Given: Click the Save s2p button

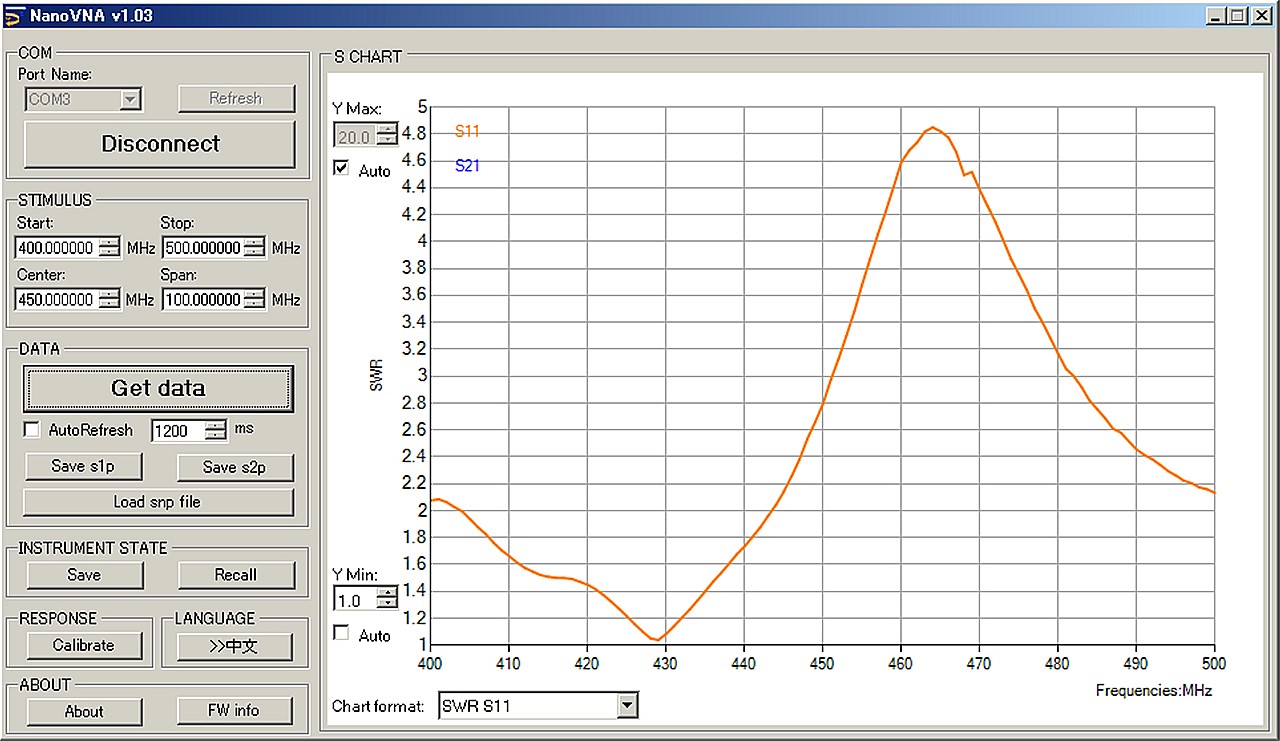Looking at the screenshot, I should pyautogui.click(x=235, y=467).
